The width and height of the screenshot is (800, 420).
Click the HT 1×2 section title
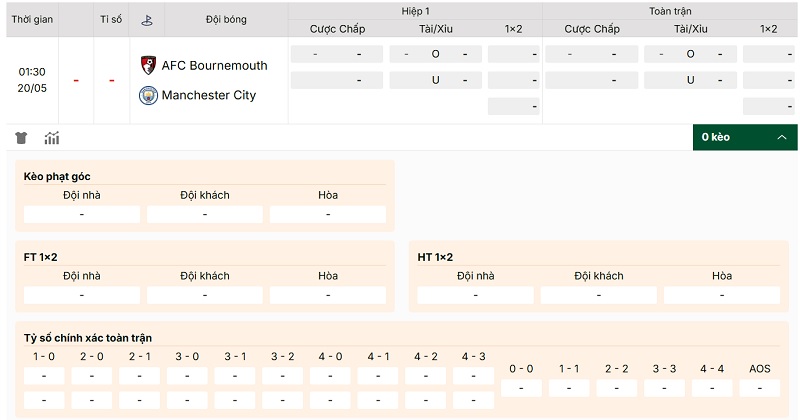(x=435, y=257)
